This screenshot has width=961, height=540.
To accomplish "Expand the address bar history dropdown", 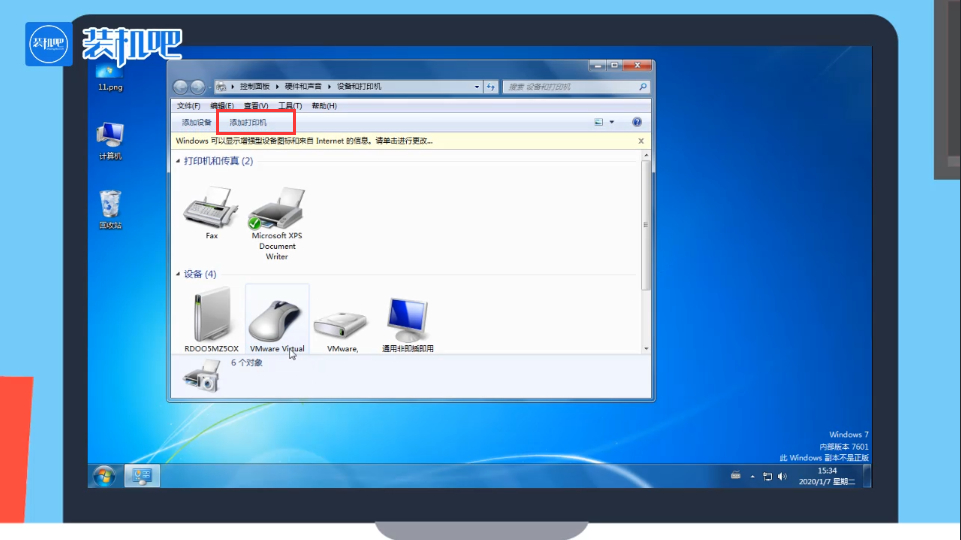I will 477,87.
